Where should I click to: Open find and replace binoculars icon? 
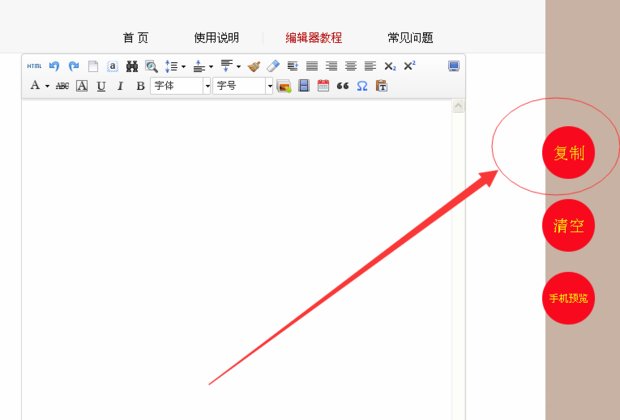point(131,66)
